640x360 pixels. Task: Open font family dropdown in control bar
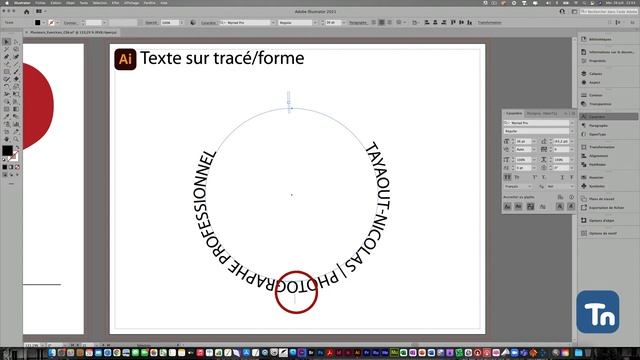(273, 22)
